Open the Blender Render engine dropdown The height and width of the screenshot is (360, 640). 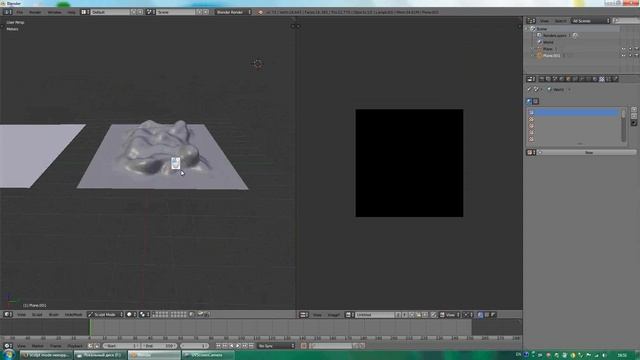[233, 12]
